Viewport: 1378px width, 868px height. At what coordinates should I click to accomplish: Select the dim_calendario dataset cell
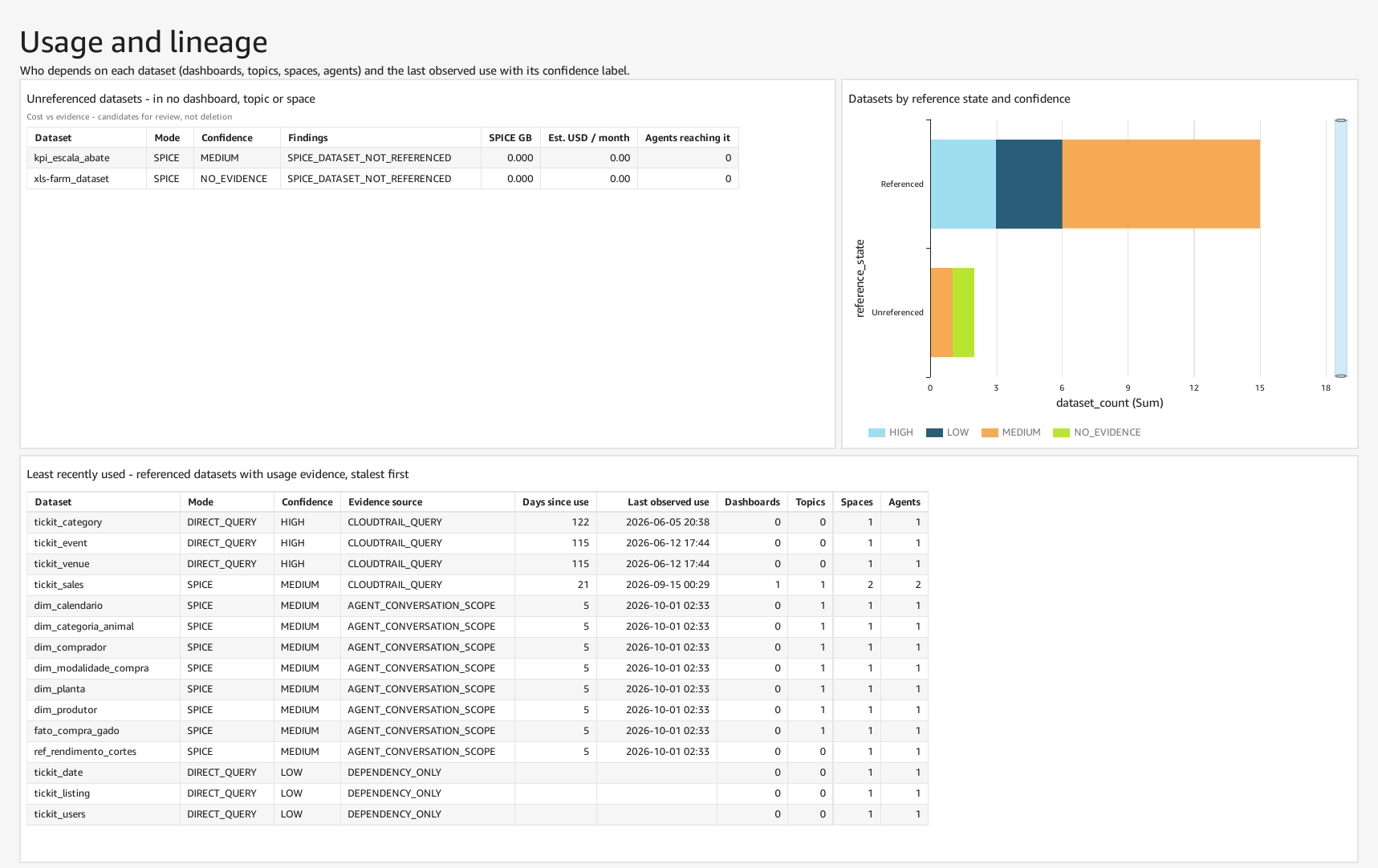(104, 606)
